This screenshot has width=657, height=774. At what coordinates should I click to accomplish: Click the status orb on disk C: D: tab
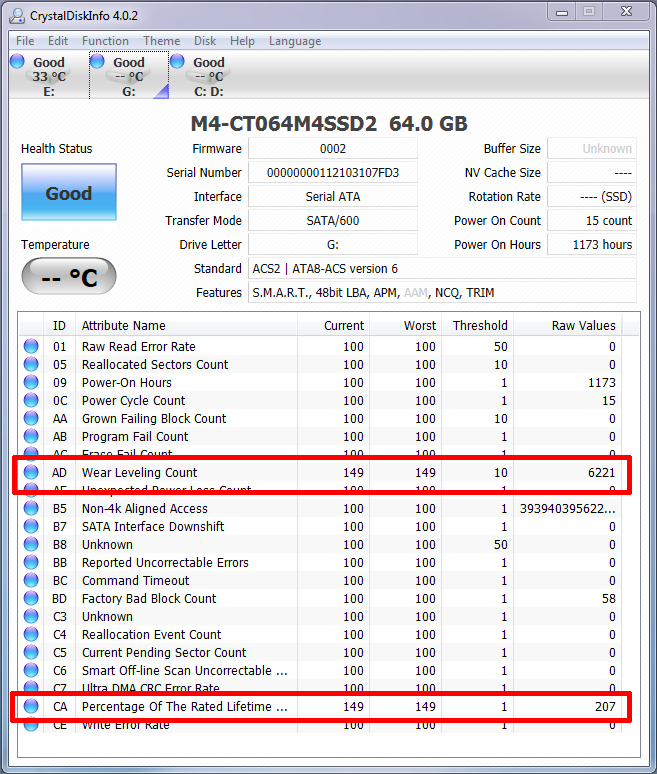coord(177,61)
